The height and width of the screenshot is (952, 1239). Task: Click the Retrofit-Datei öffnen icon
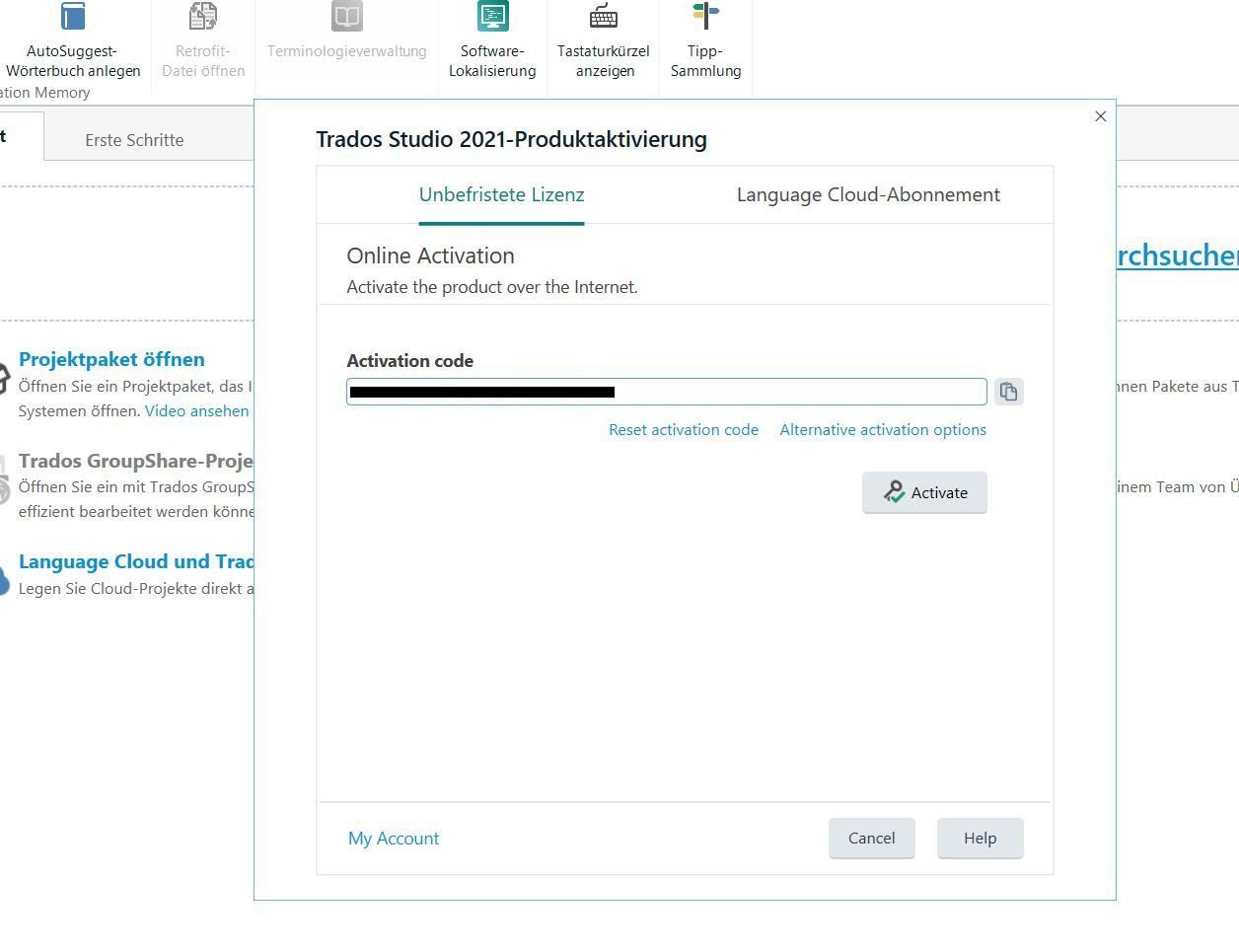click(x=202, y=16)
